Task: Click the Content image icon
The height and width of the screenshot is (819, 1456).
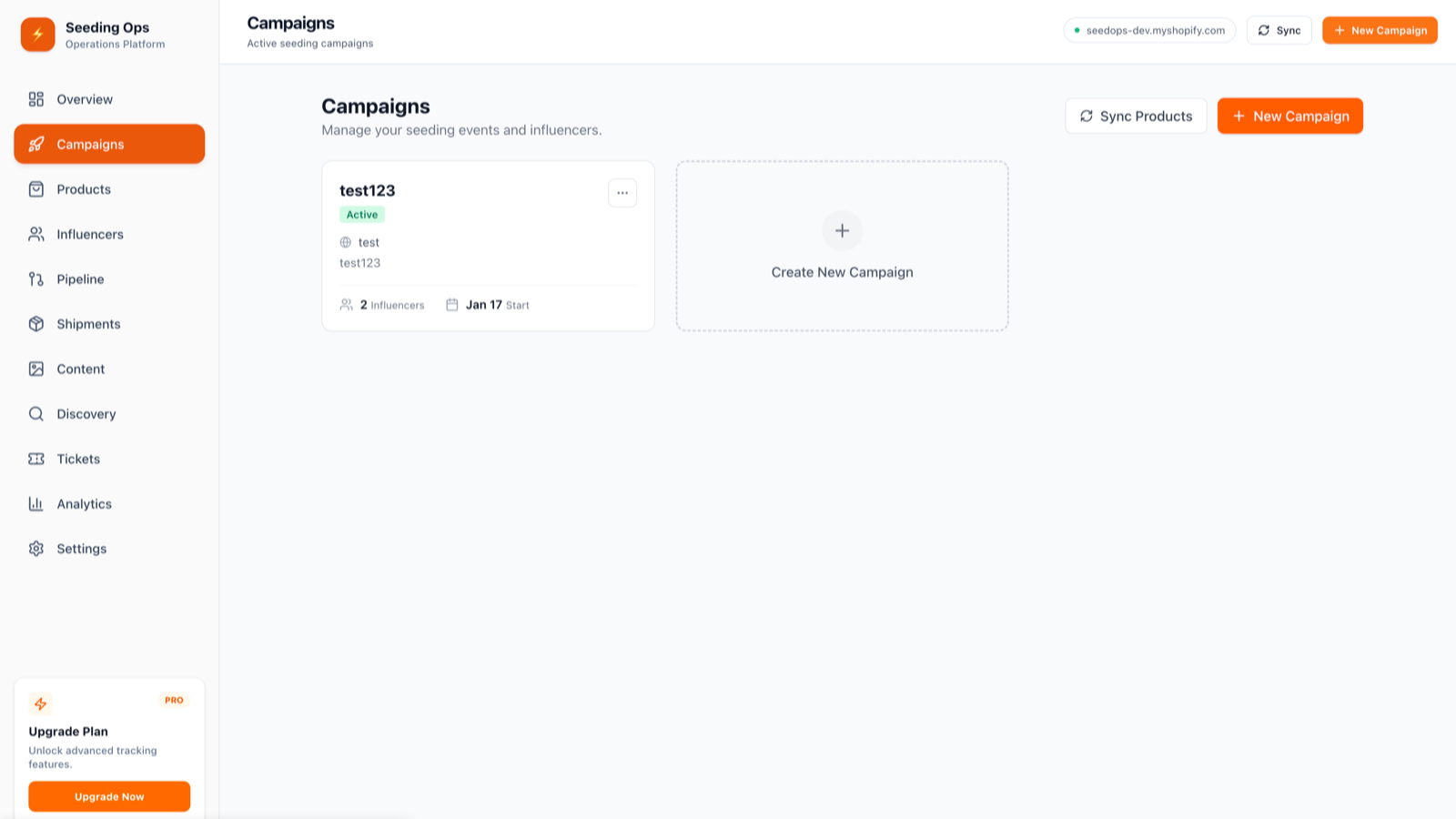Action: [x=36, y=369]
